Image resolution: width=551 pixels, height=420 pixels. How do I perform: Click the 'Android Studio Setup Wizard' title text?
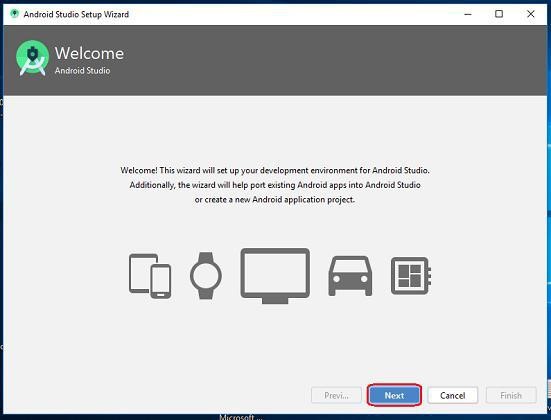tap(76, 14)
